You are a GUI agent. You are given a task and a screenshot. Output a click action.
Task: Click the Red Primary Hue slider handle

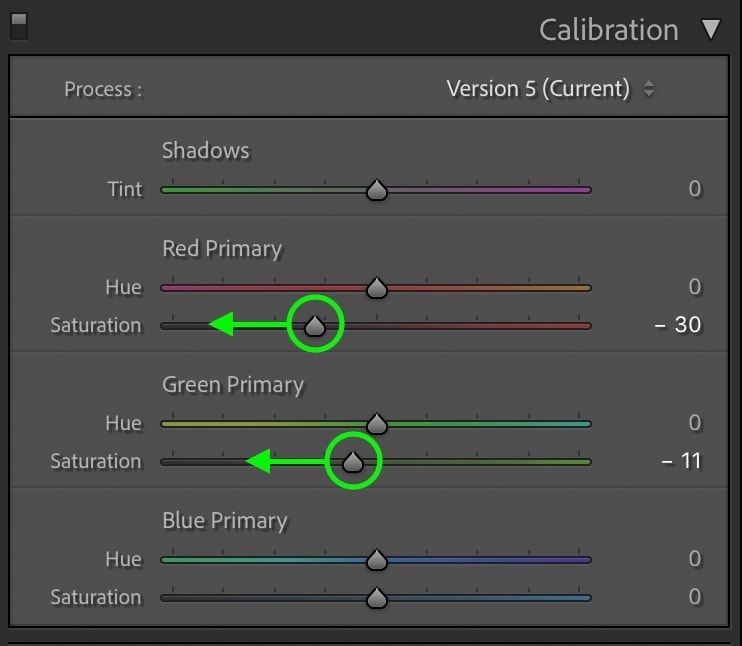[x=377, y=288]
